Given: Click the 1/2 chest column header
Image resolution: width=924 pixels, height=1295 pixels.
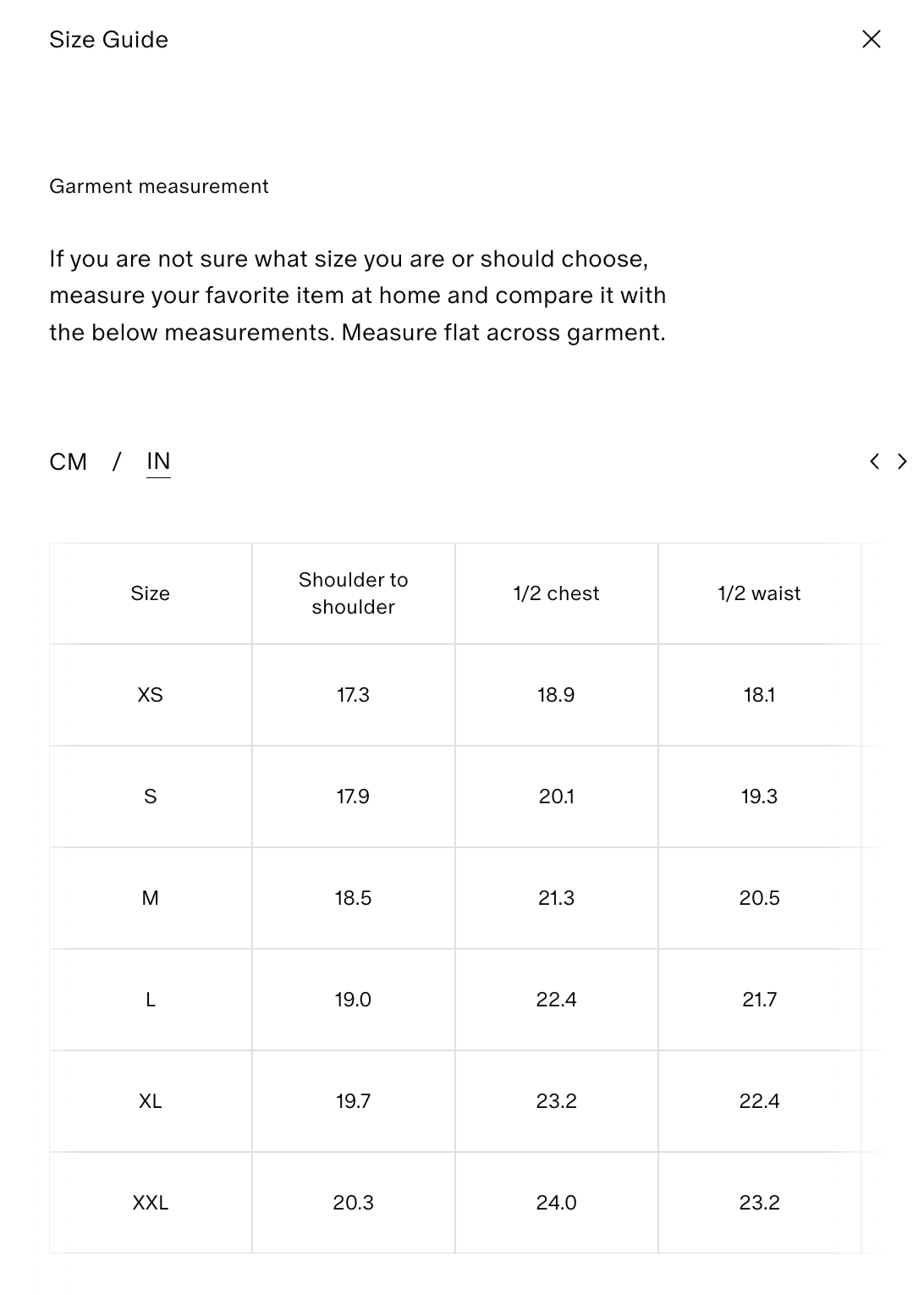Looking at the screenshot, I should (x=556, y=593).
